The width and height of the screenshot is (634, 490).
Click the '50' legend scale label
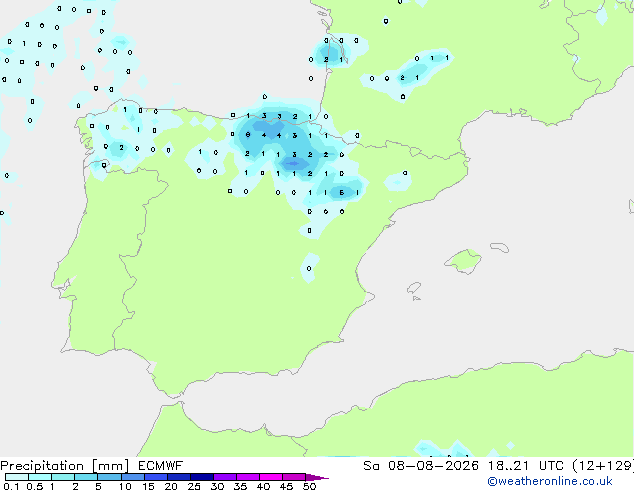310,486
